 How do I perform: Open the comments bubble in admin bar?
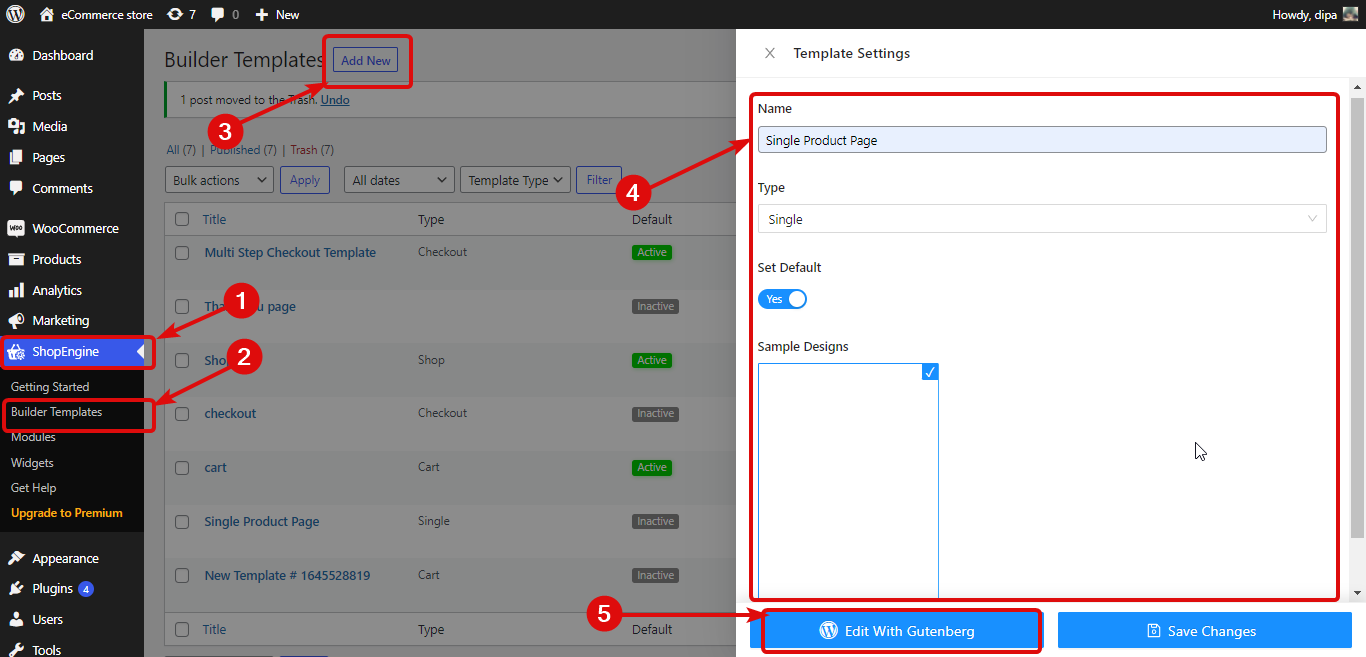pos(224,14)
